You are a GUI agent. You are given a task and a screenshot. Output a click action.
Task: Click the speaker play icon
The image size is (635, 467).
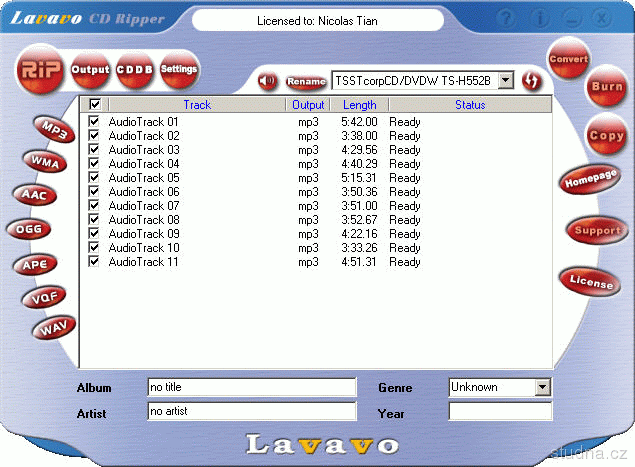click(x=267, y=81)
